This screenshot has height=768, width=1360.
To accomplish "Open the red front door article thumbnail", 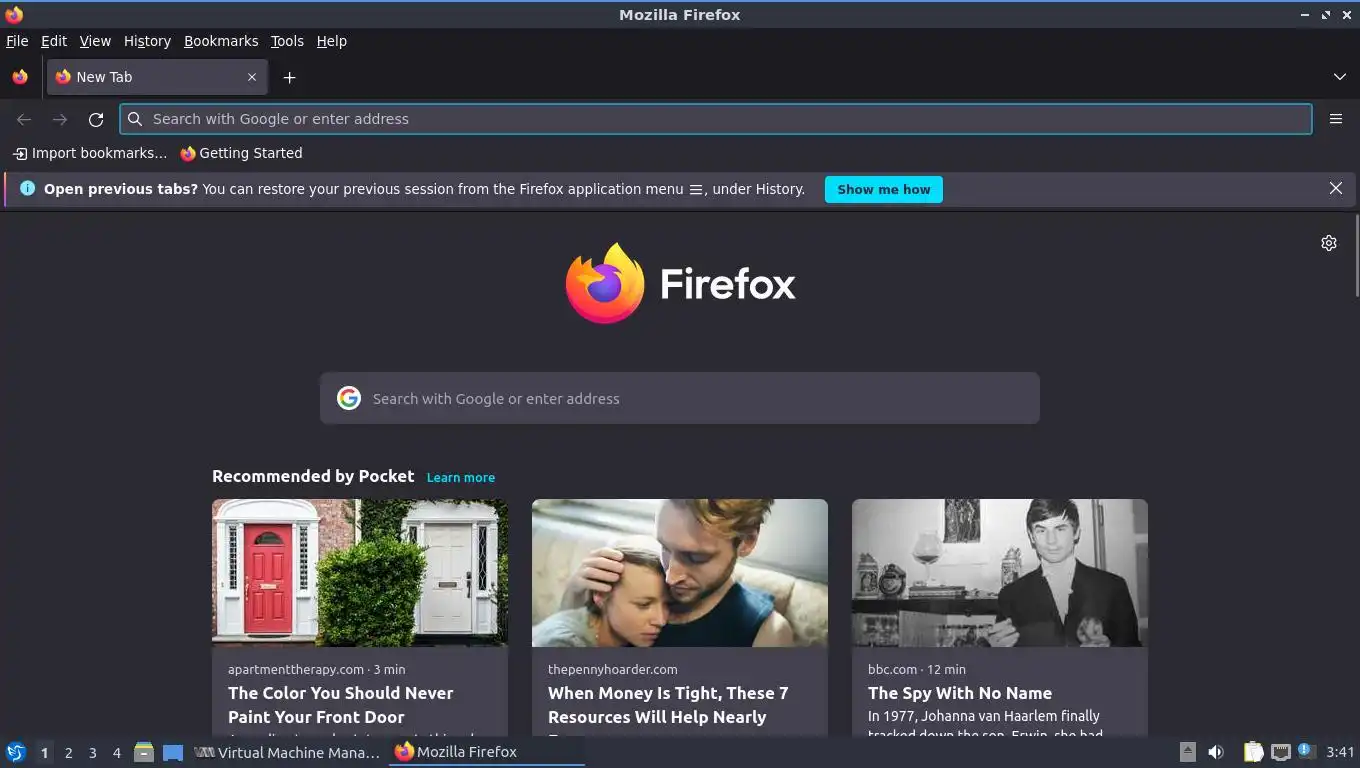I will (x=360, y=573).
